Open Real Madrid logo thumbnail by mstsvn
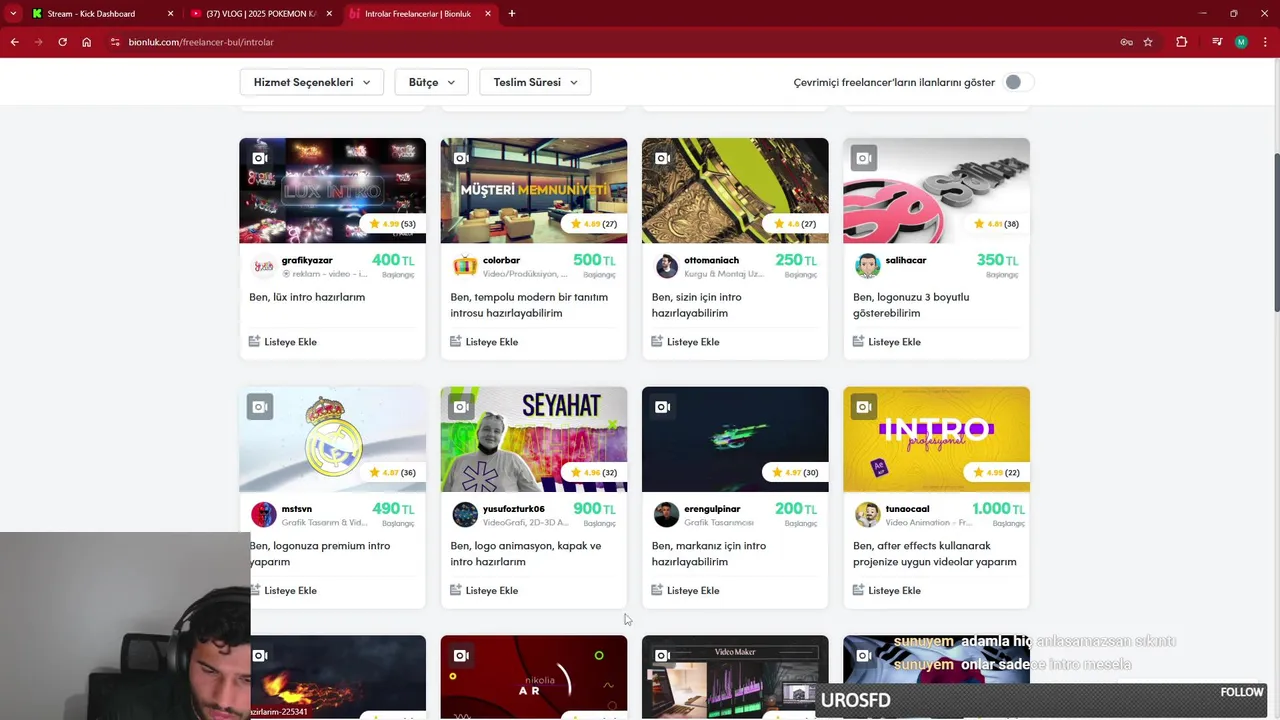 click(x=332, y=439)
